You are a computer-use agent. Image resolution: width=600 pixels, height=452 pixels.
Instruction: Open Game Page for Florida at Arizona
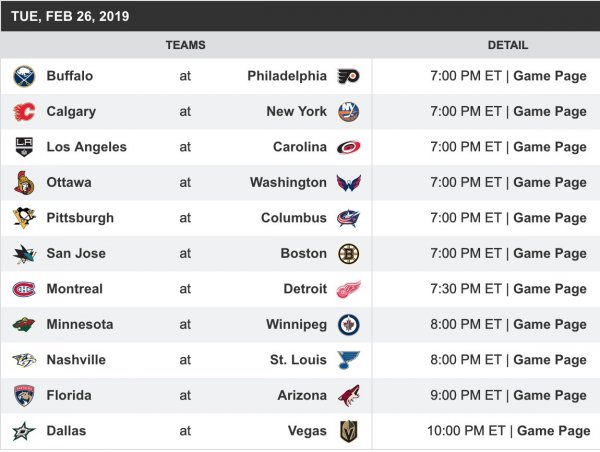point(550,396)
